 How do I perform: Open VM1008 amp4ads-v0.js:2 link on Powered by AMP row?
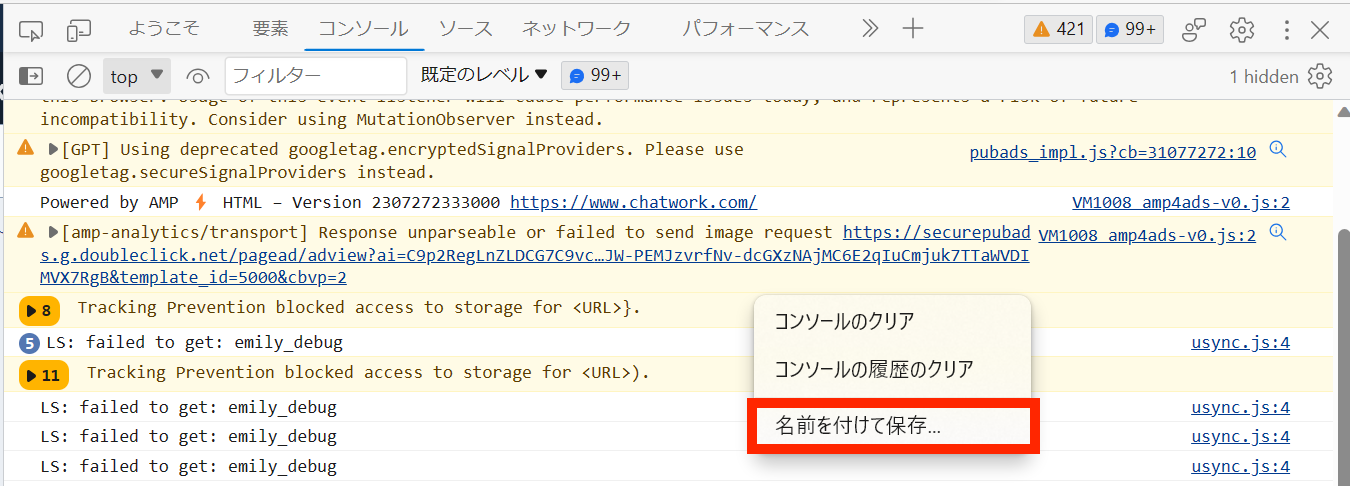tap(1181, 203)
